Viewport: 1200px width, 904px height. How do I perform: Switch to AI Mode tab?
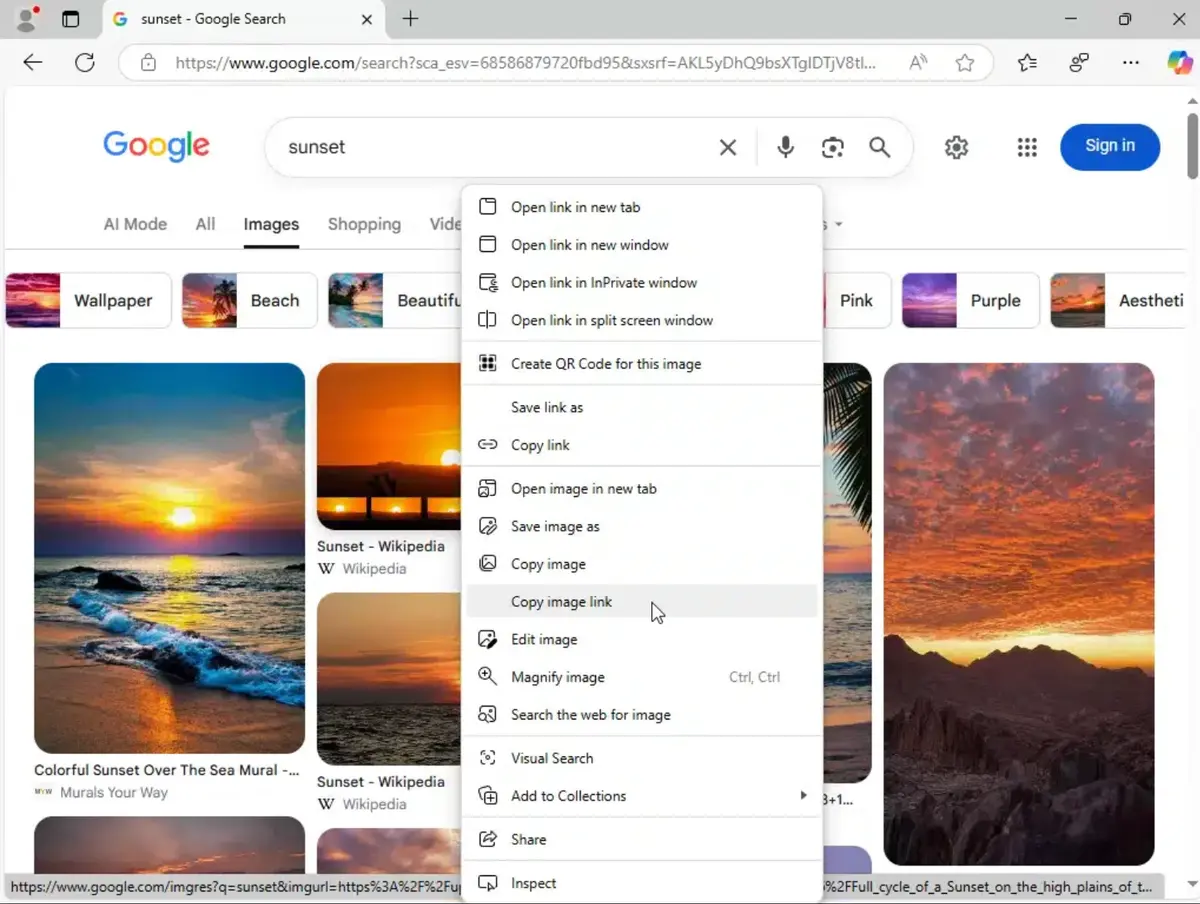tap(135, 224)
